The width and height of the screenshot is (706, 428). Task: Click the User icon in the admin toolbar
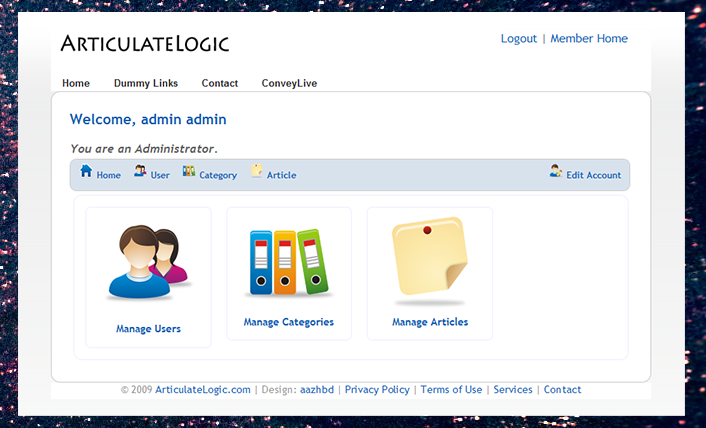click(140, 171)
